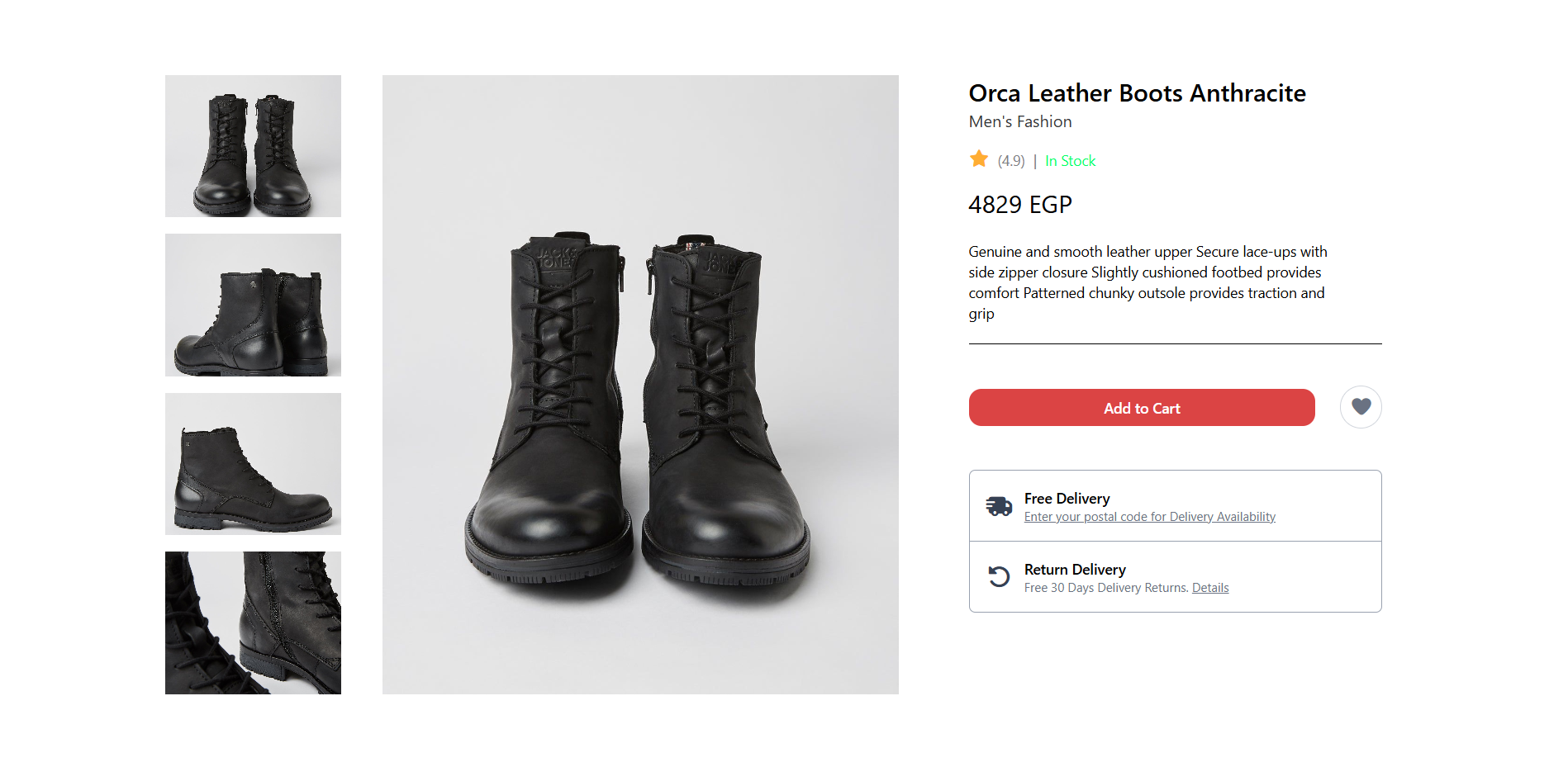Image resolution: width=1568 pixels, height=767 pixels.
Task: Open the Details link for delivery returns
Action: pyautogui.click(x=1210, y=588)
